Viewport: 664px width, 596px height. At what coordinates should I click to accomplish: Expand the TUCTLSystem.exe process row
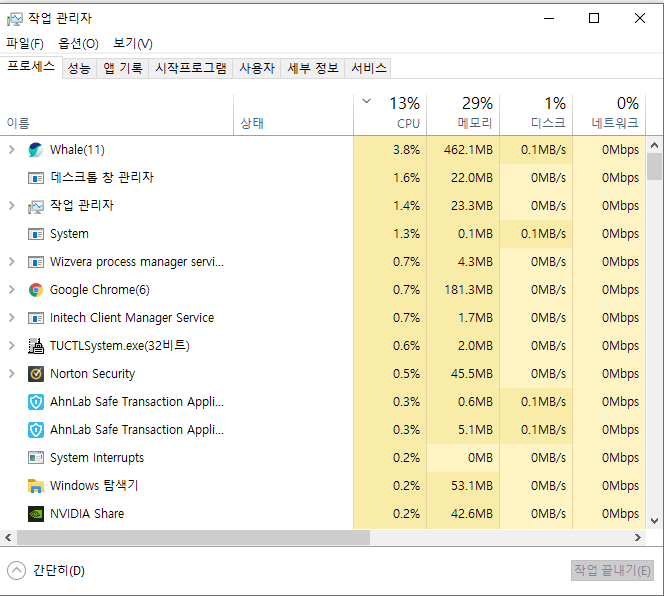pyautogui.click(x=11, y=346)
